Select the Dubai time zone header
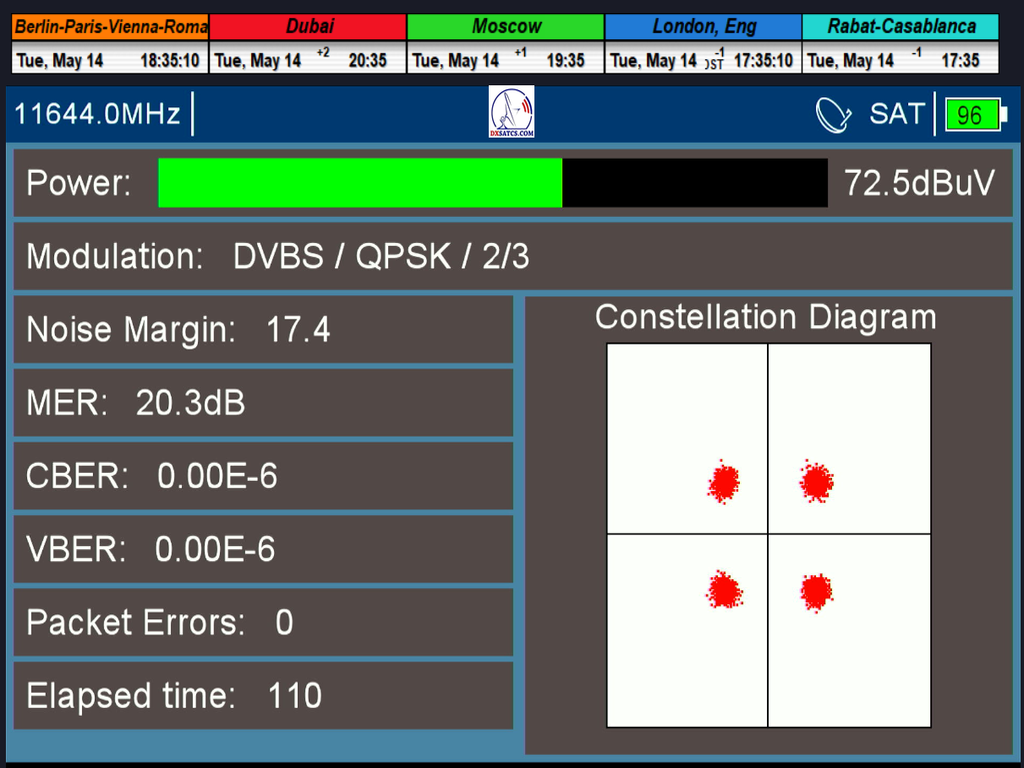This screenshot has height=768, width=1024. click(308, 27)
